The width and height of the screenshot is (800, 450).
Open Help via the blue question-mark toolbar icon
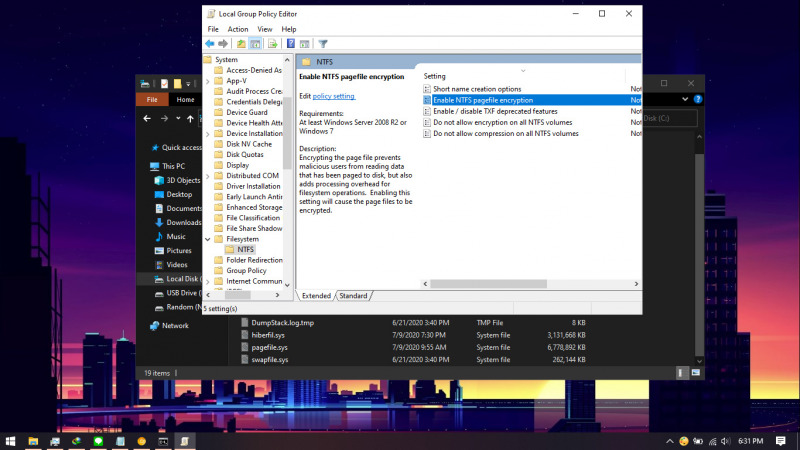click(x=290, y=44)
